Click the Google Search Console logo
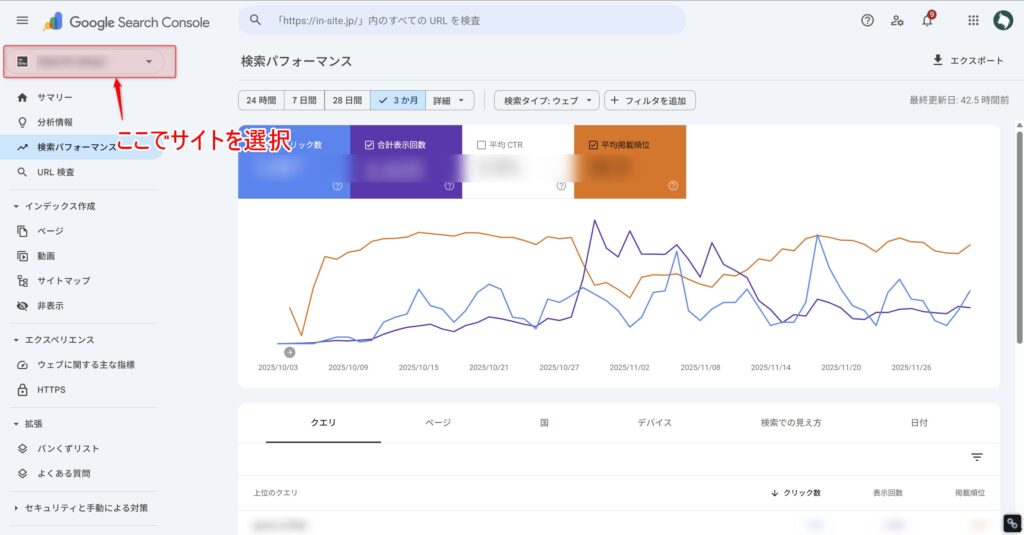This screenshot has width=1024, height=535. point(127,22)
